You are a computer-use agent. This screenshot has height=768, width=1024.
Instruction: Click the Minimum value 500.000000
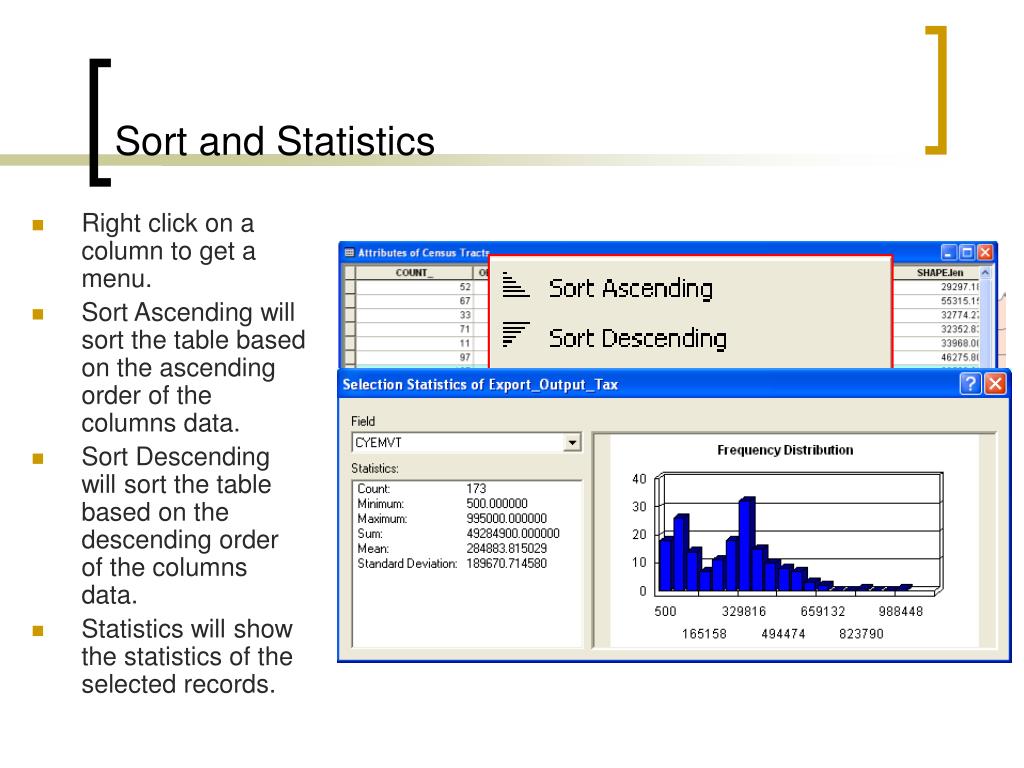(x=497, y=504)
